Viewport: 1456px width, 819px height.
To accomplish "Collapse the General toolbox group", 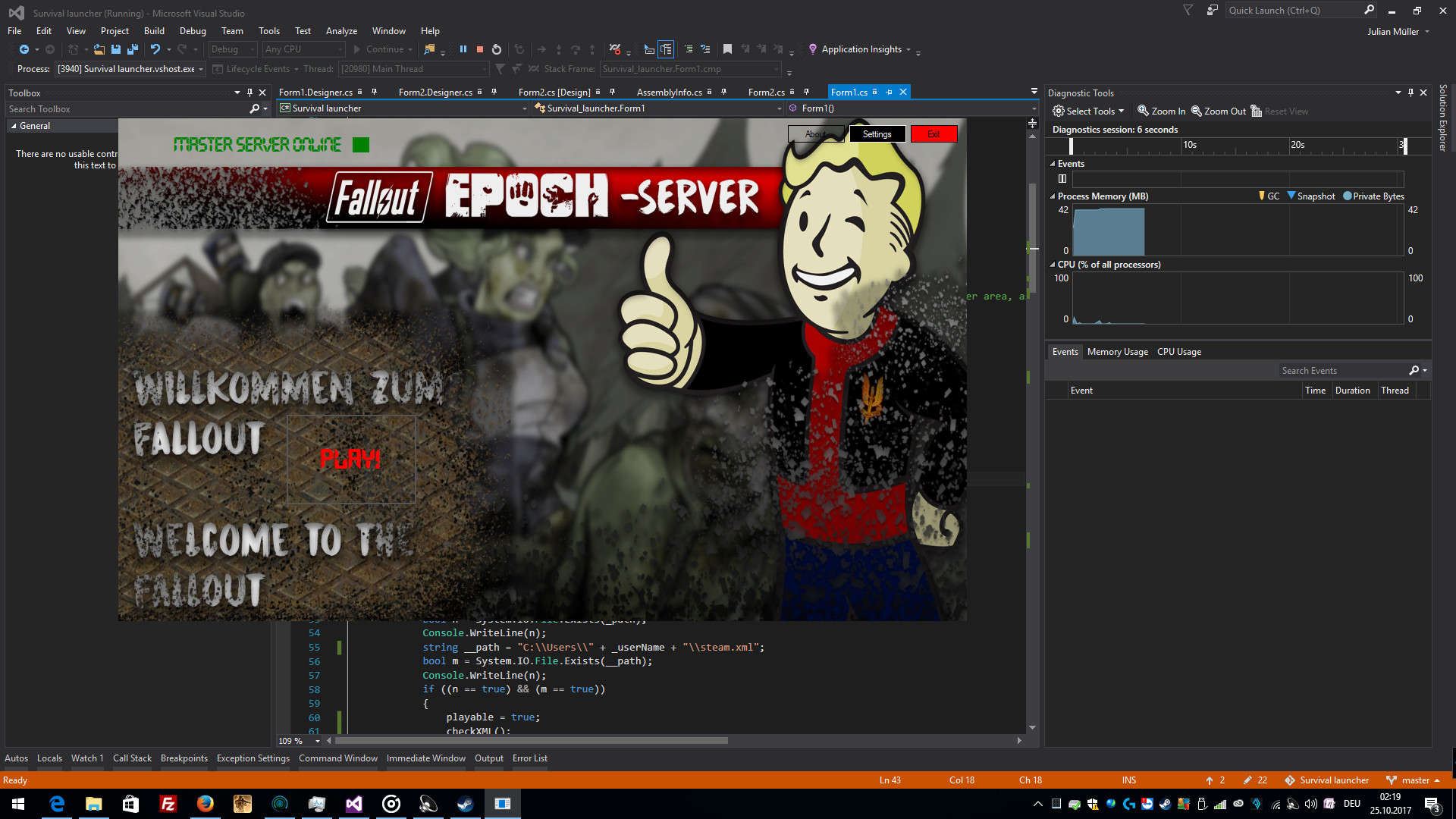I will (x=13, y=126).
